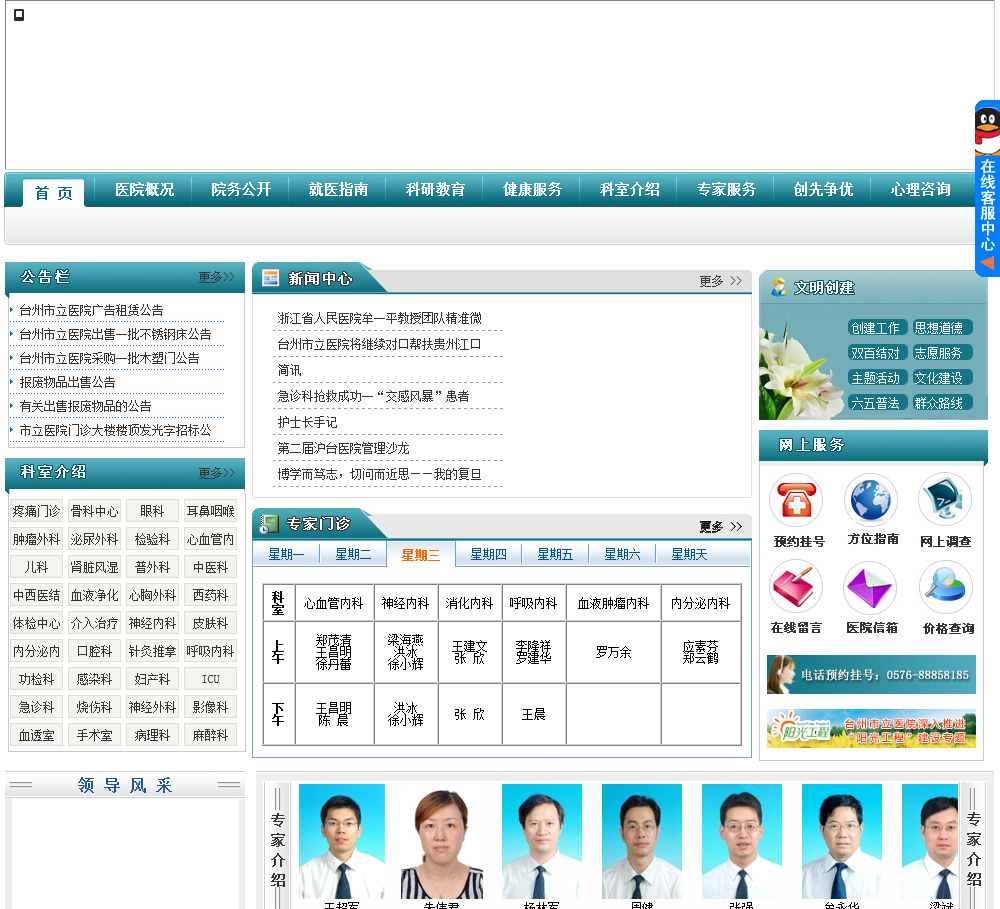
Task: Switch to the 星期天 schedule tab
Action: [x=689, y=554]
